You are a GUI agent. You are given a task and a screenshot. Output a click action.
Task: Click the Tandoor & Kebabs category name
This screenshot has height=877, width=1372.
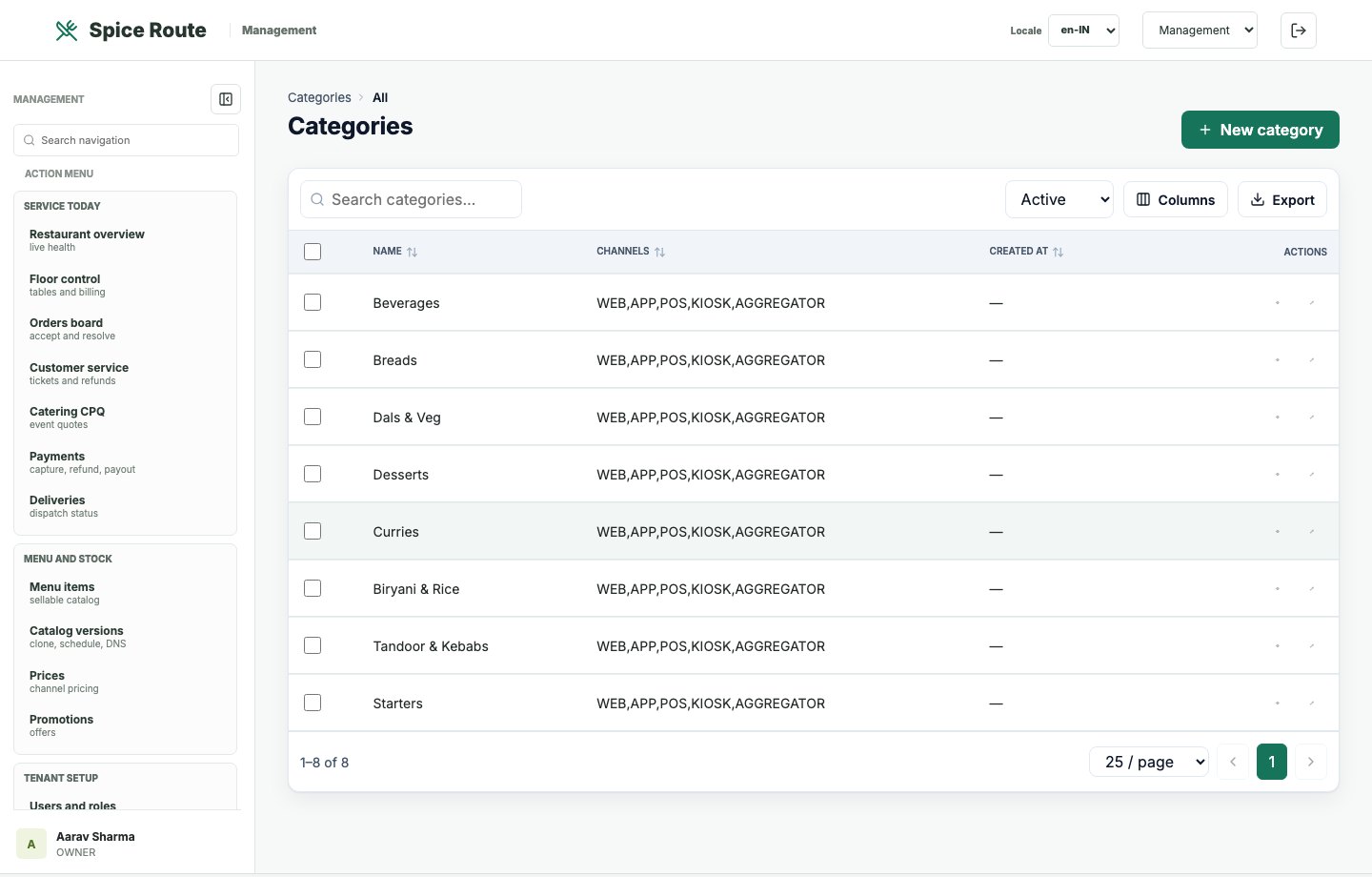coord(431,646)
